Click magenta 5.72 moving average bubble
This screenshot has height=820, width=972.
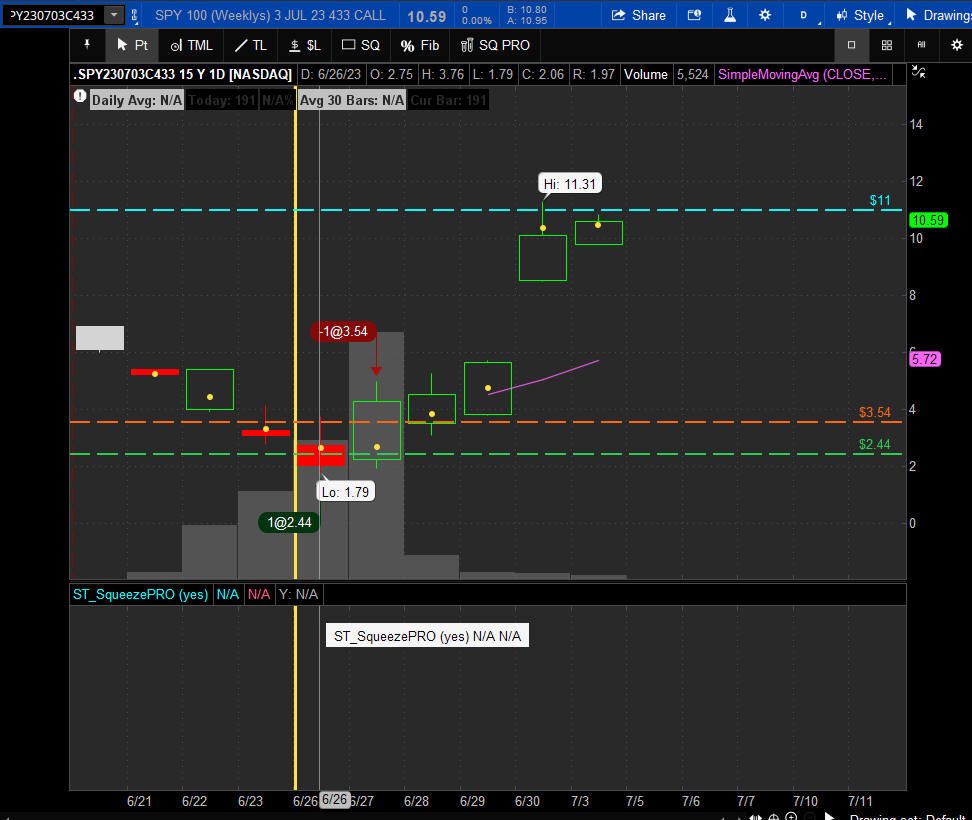click(924, 359)
